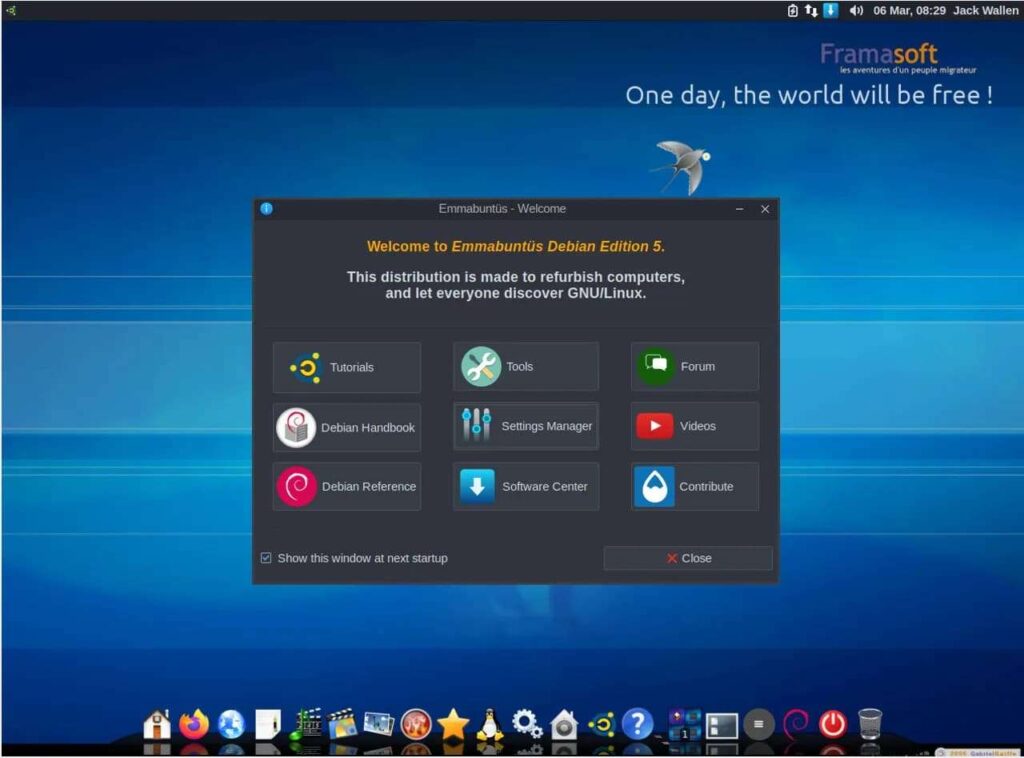Click the download arrow in the system tray
Screen dimensions: 1024x758
(831, 10)
